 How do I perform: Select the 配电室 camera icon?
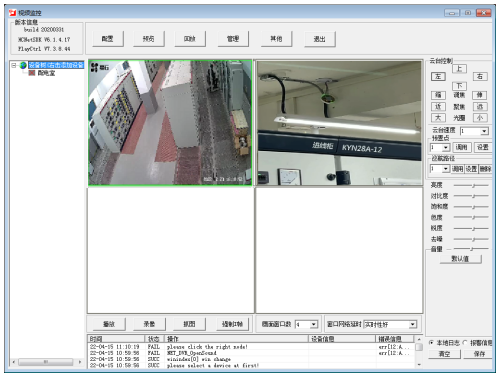point(32,73)
